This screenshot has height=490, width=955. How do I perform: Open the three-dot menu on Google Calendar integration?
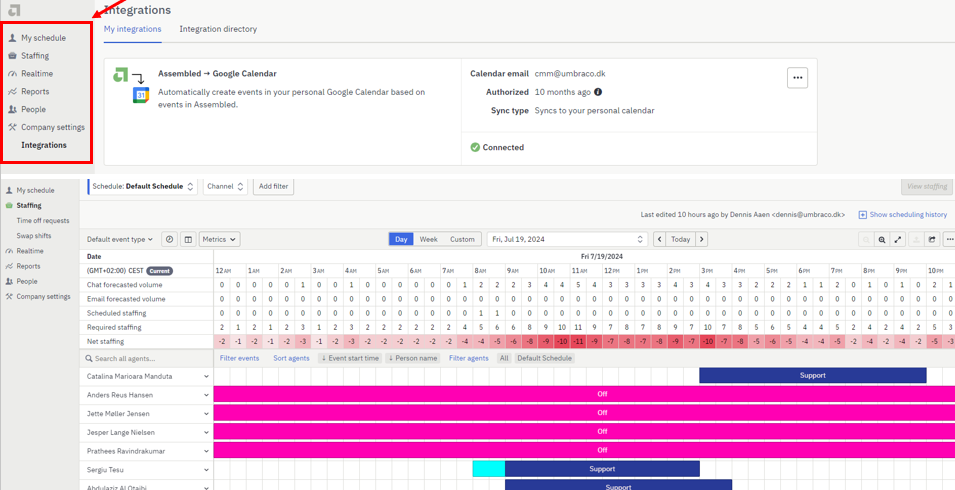tap(797, 78)
